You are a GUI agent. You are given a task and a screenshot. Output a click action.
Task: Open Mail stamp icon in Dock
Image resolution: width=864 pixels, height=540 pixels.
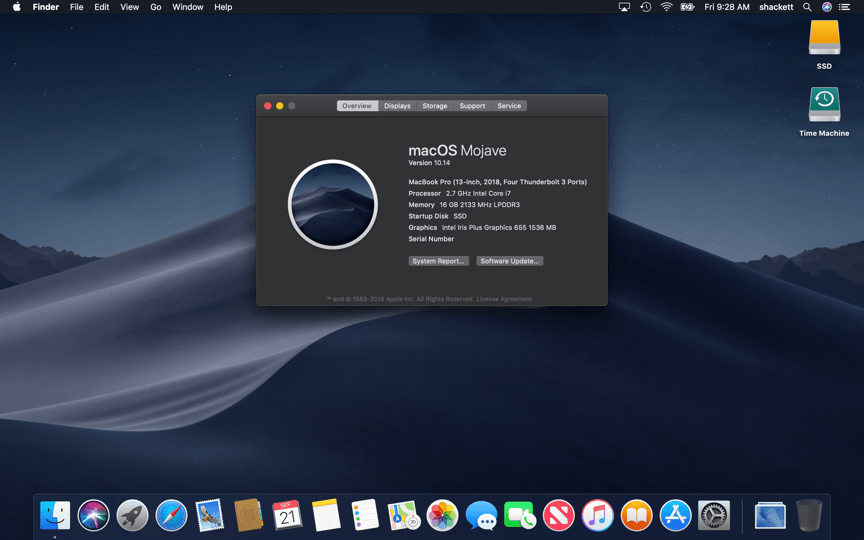[210, 515]
